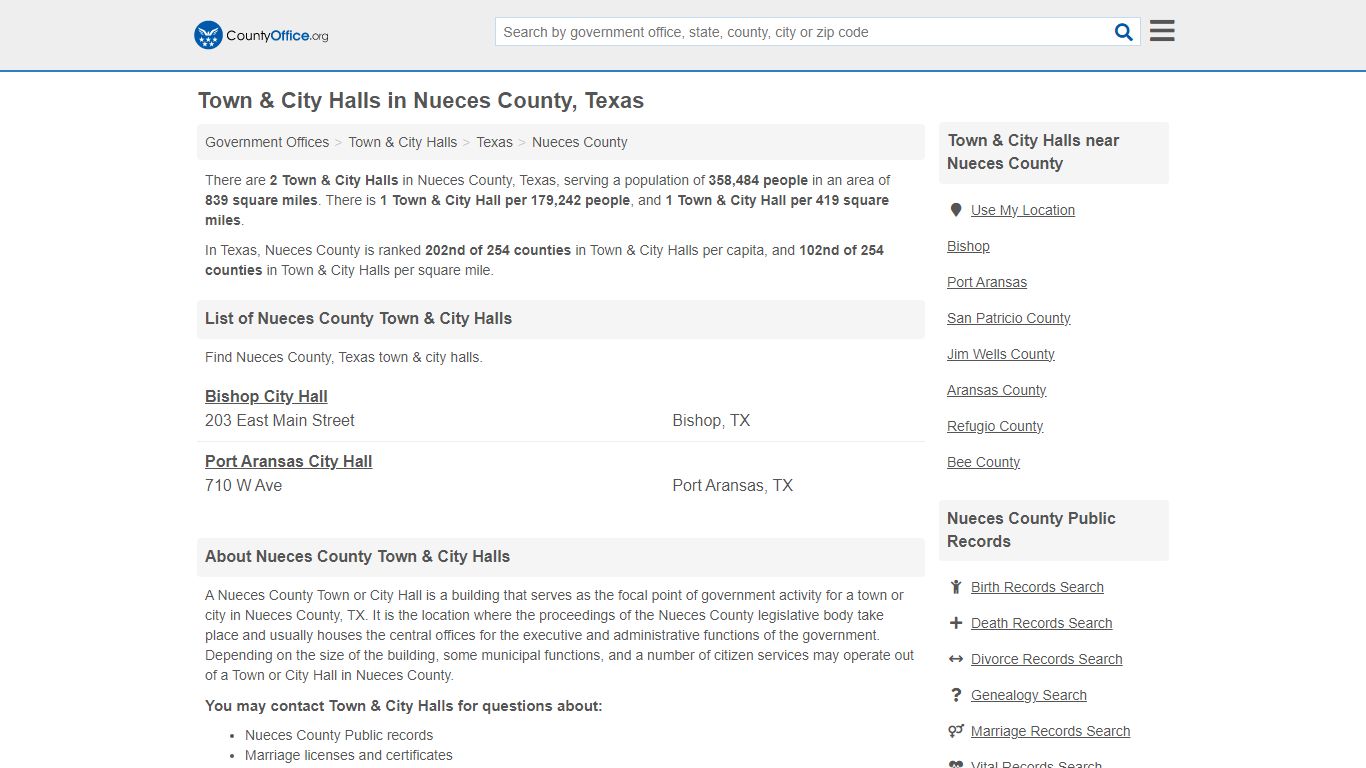Open Port Aransas City Hall listing
This screenshot has height=768, width=1366.
(x=288, y=461)
